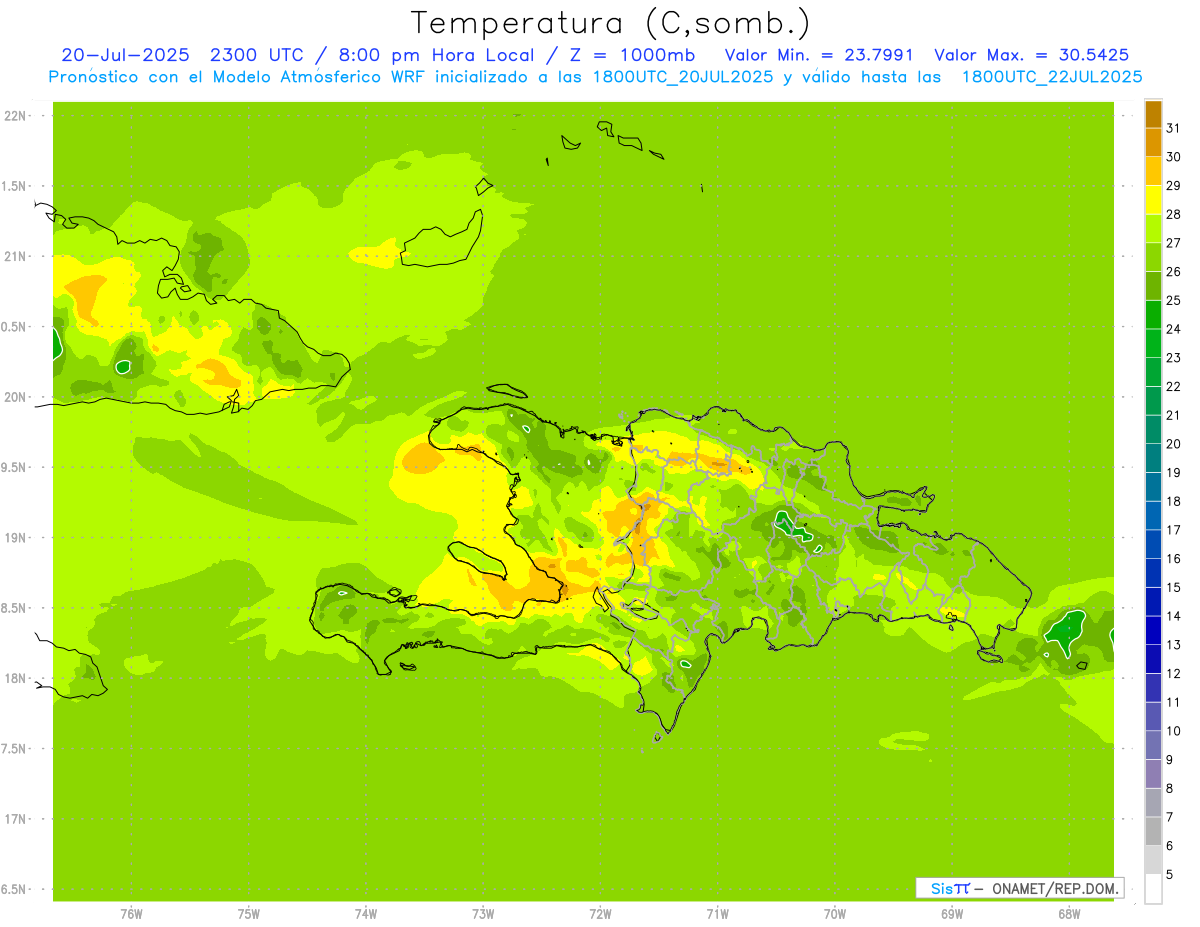Image resolution: width=1200 pixels, height=927 pixels.
Task: Select the date text '20-Jul-2025'
Action: tap(125, 55)
